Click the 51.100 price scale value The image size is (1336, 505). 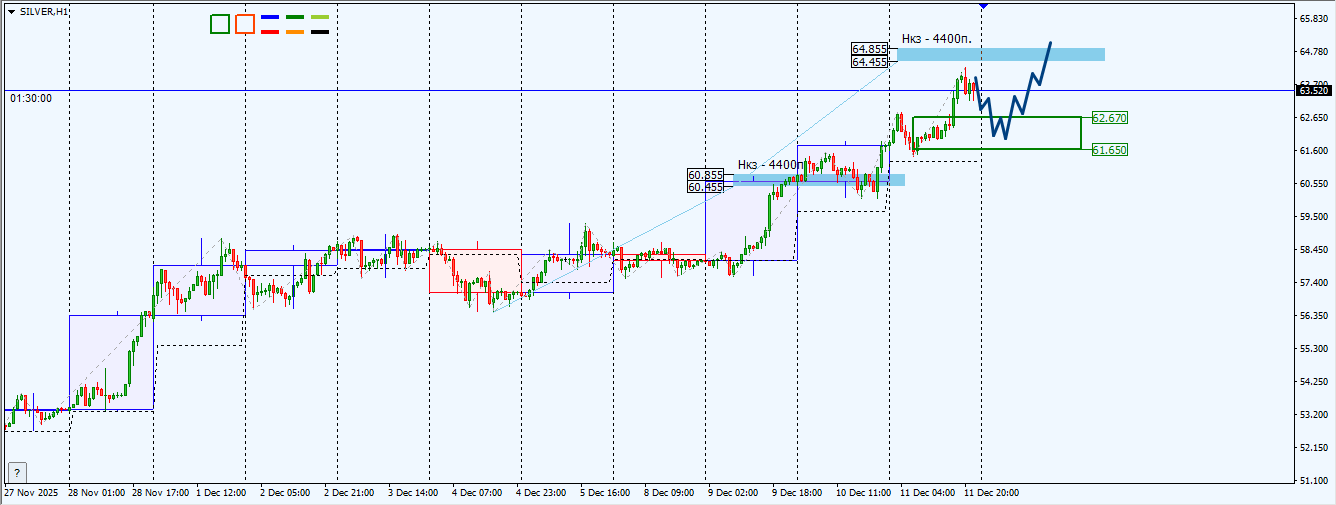click(x=1313, y=480)
